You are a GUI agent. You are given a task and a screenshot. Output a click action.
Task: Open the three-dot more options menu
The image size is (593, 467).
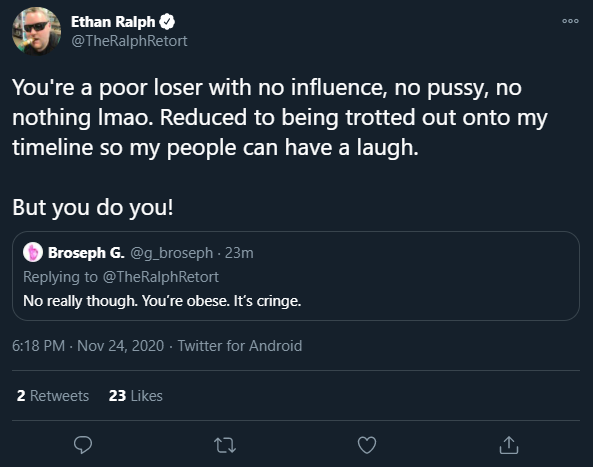tap(570, 21)
